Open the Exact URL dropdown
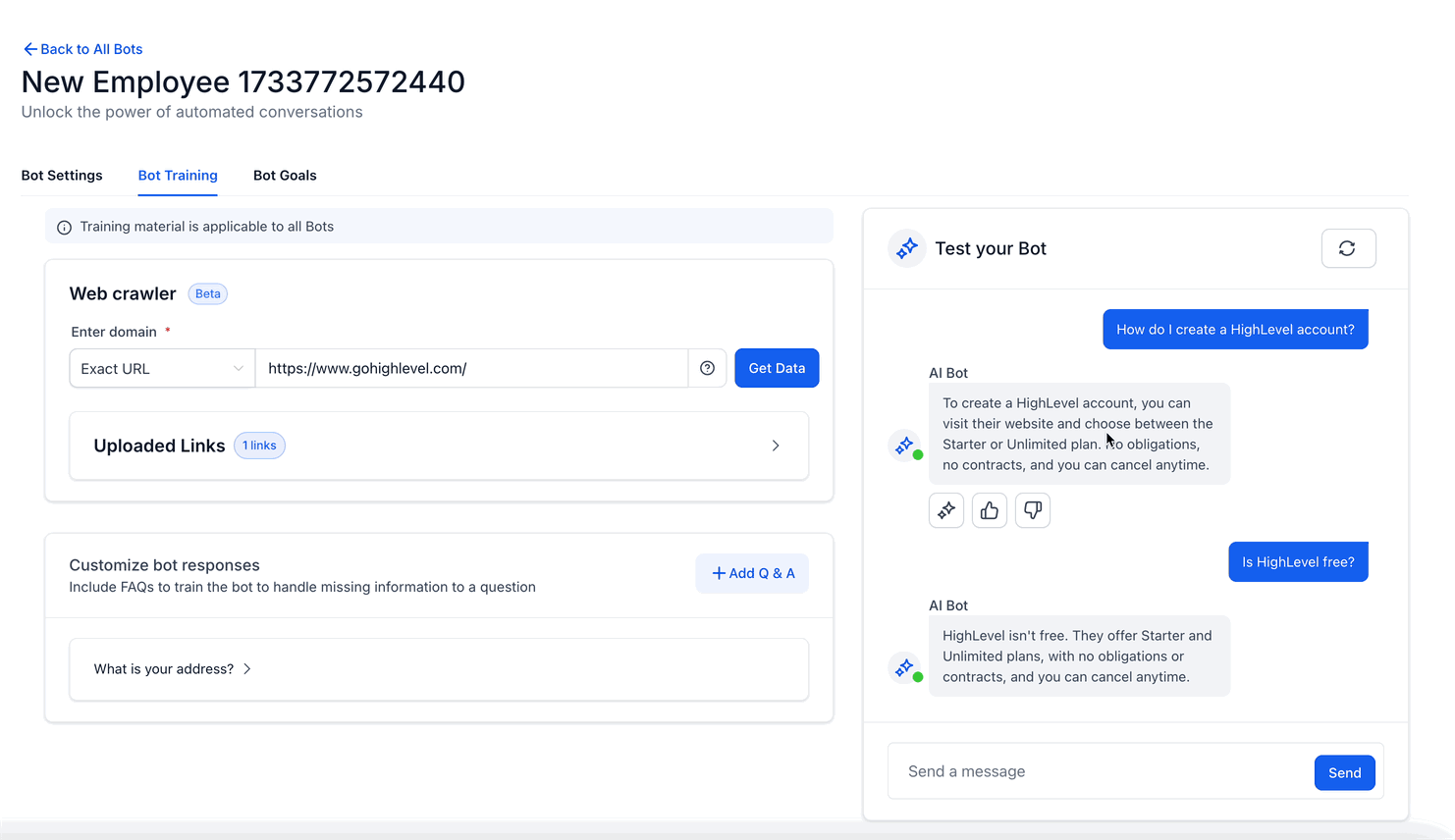 (x=162, y=369)
